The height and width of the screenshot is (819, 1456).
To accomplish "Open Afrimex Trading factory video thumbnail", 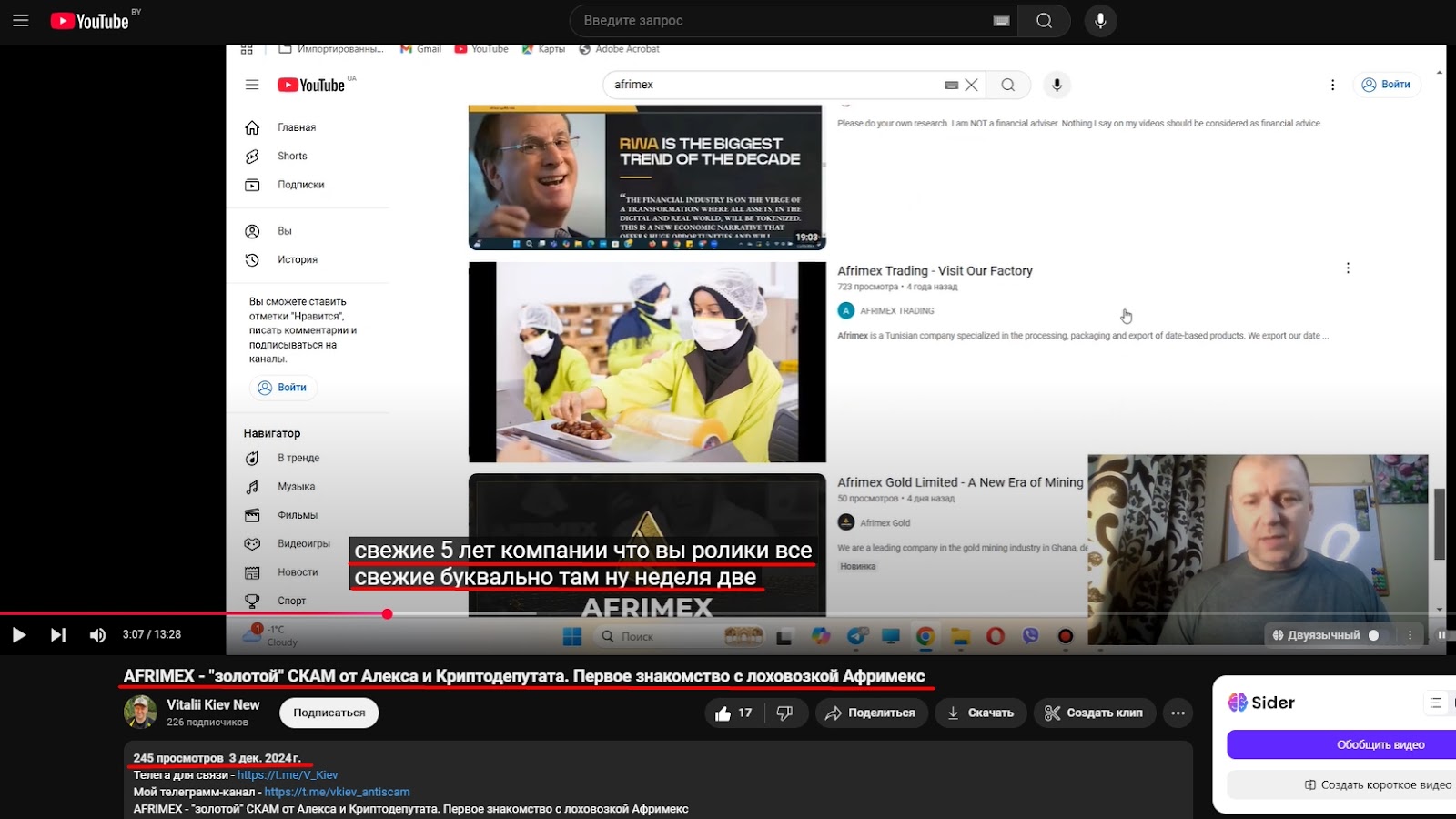I will 647,362.
